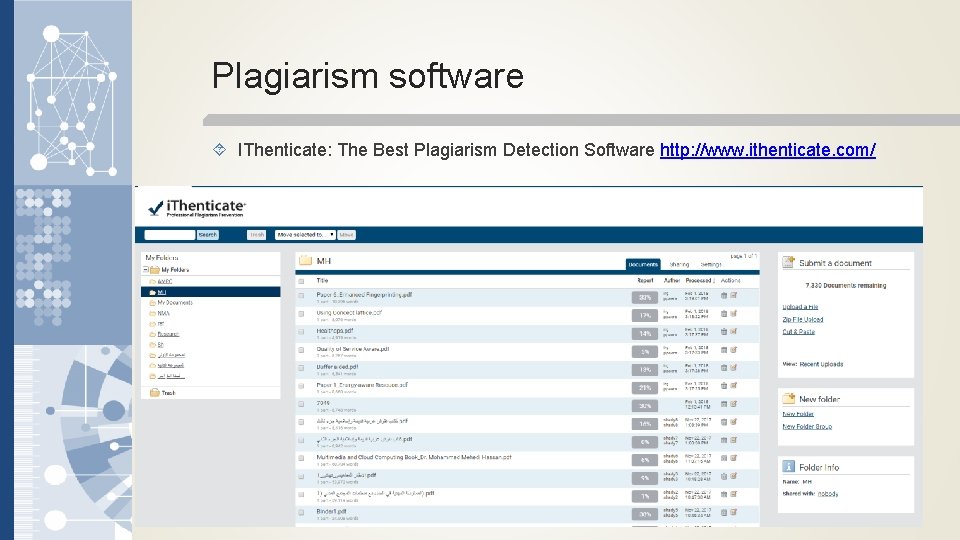Open similarity report for Healthcps.pdf
This screenshot has width=960, height=540.
pyautogui.click(x=645, y=334)
